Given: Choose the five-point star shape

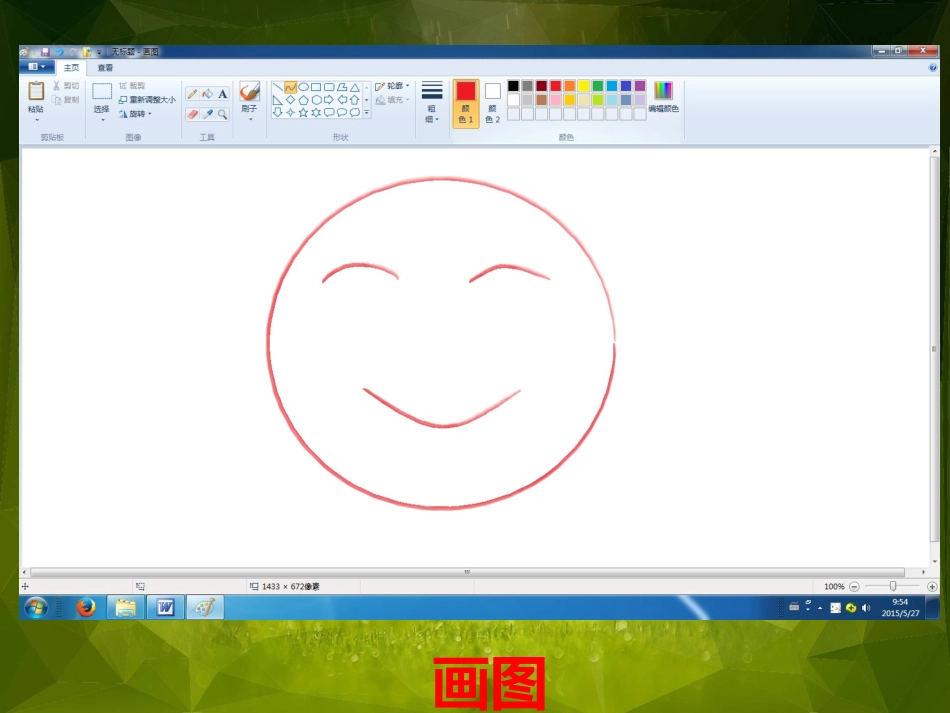Looking at the screenshot, I should tap(303, 112).
